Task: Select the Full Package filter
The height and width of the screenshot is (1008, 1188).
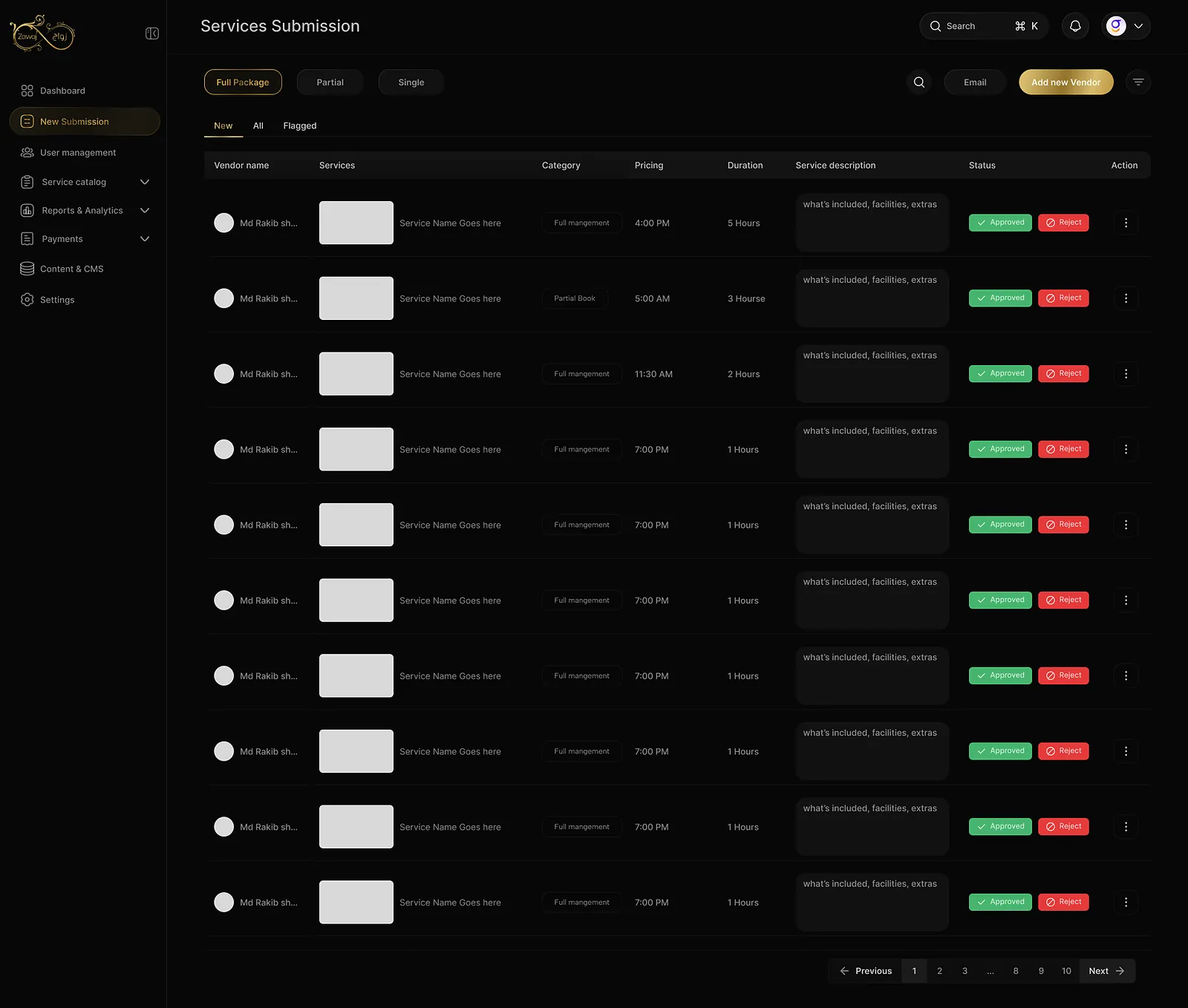Action: (243, 82)
